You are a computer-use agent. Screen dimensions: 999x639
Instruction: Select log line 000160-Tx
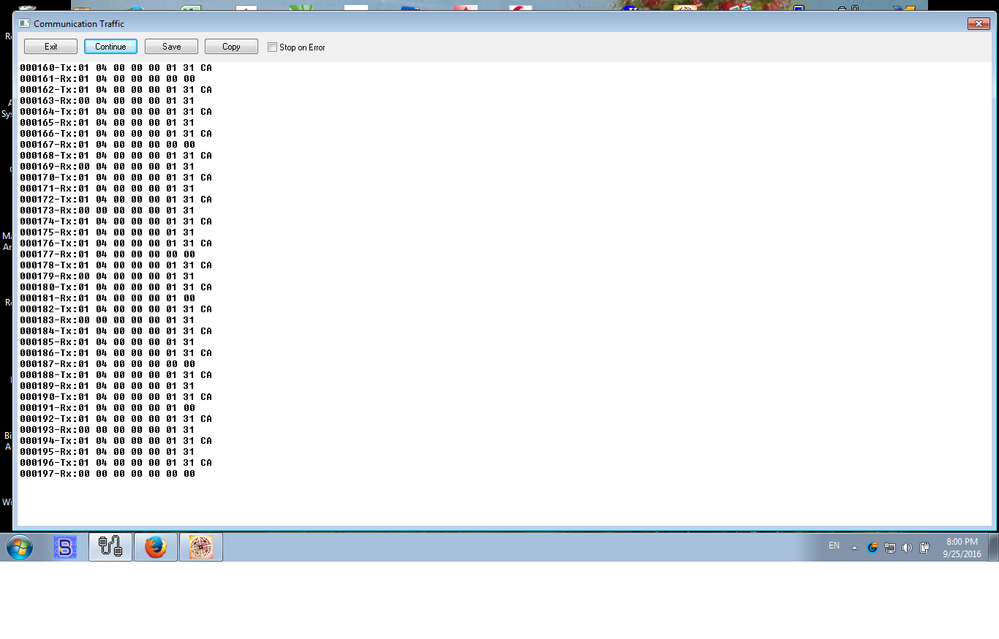pos(116,68)
